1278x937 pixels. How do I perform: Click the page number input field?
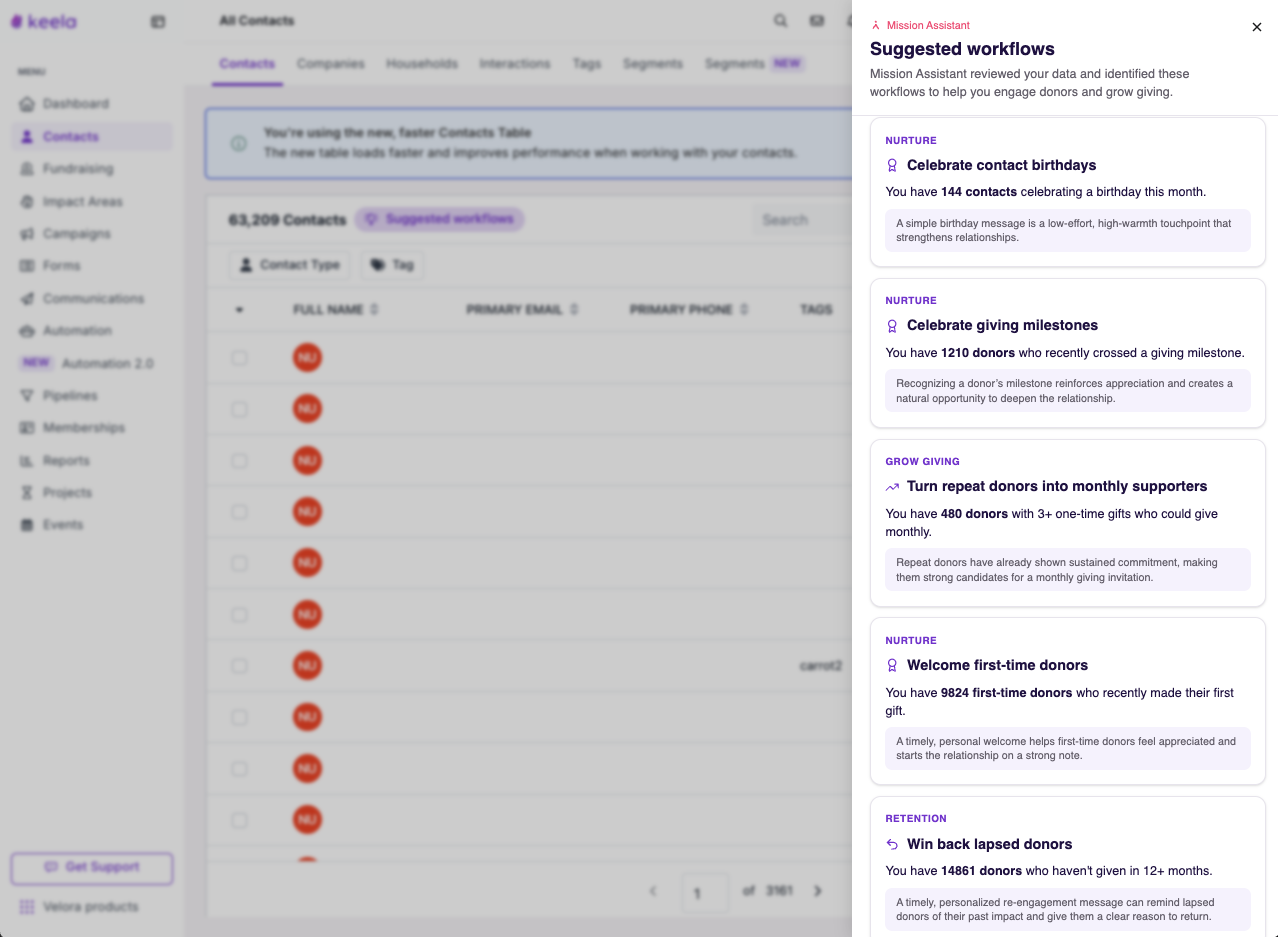pos(704,892)
